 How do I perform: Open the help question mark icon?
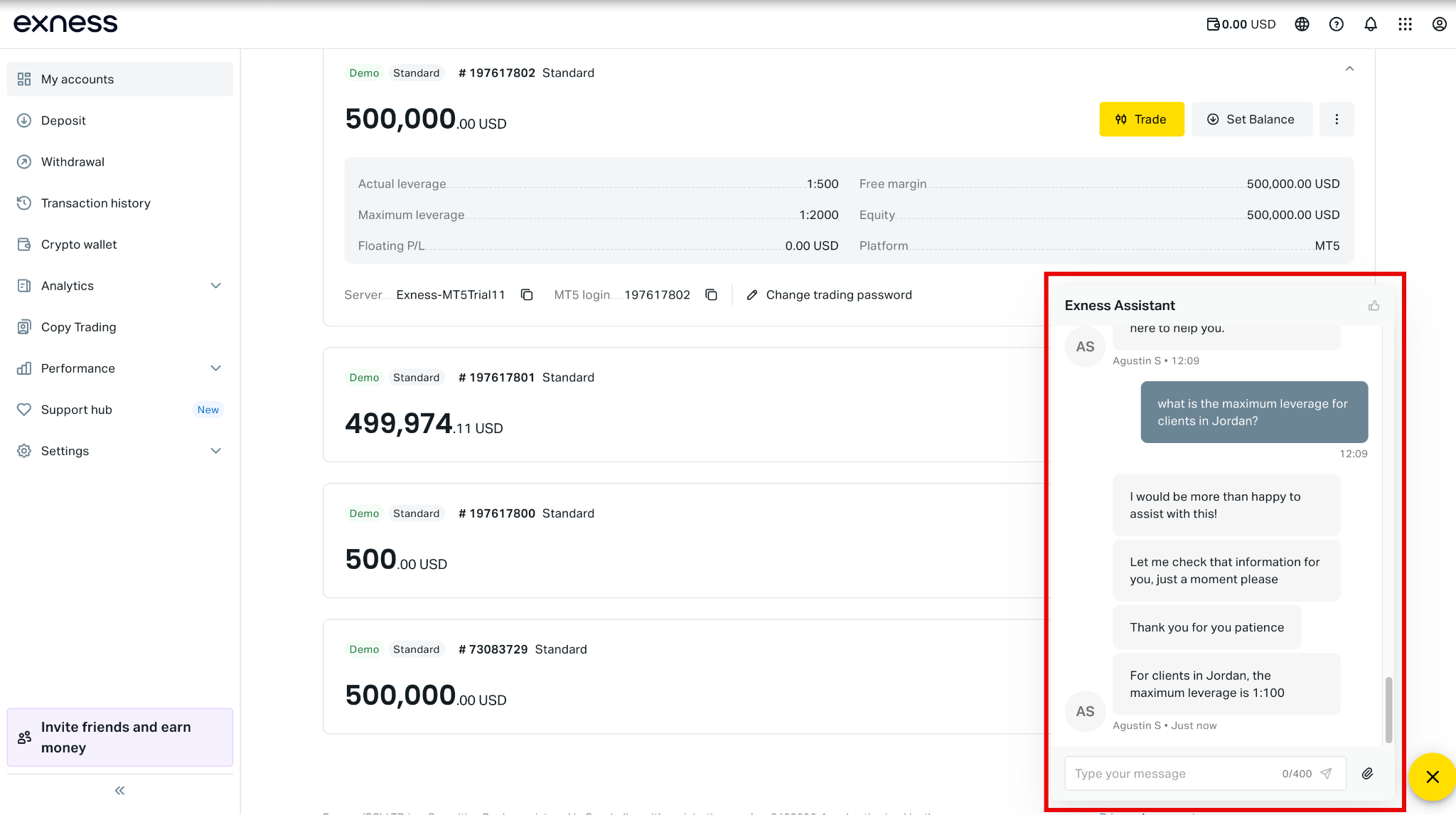click(1337, 24)
